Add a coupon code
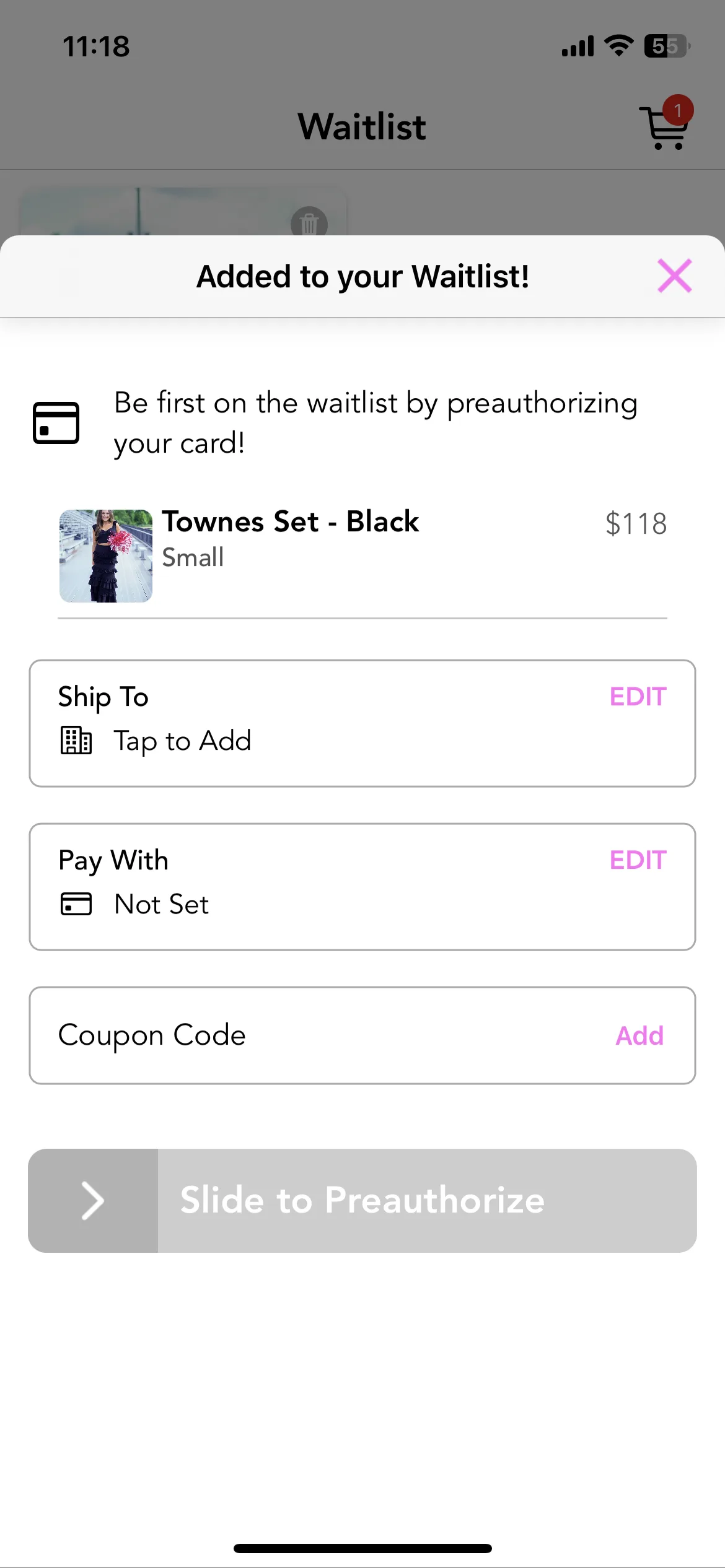The image size is (725, 1568). pyautogui.click(x=639, y=1035)
